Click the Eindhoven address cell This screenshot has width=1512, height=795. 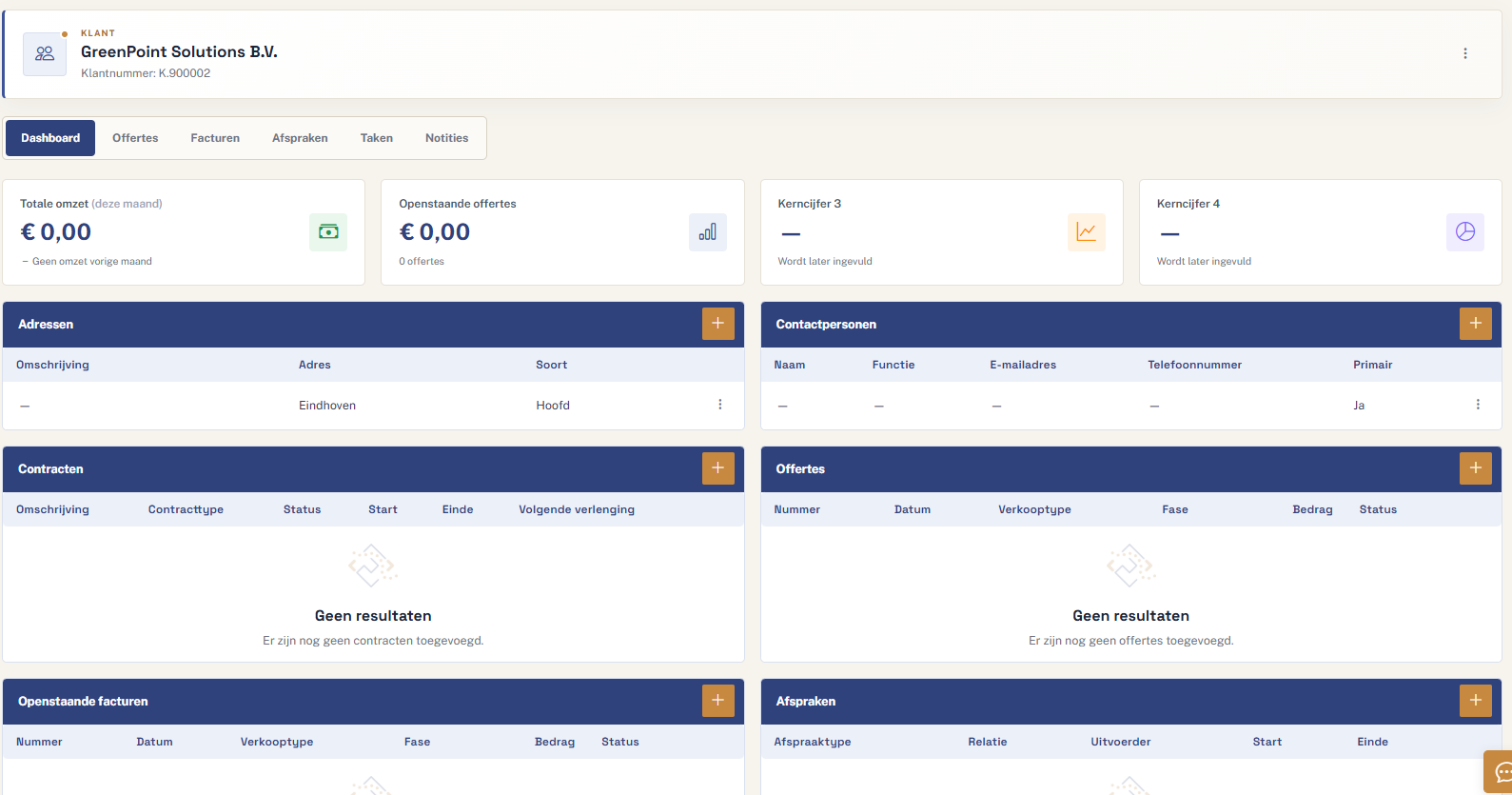click(x=327, y=406)
